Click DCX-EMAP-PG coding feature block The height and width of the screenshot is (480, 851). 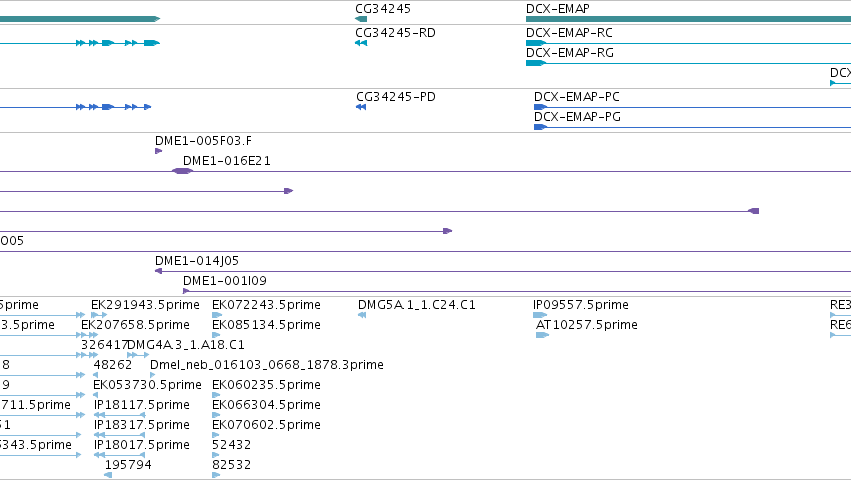(x=540, y=127)
